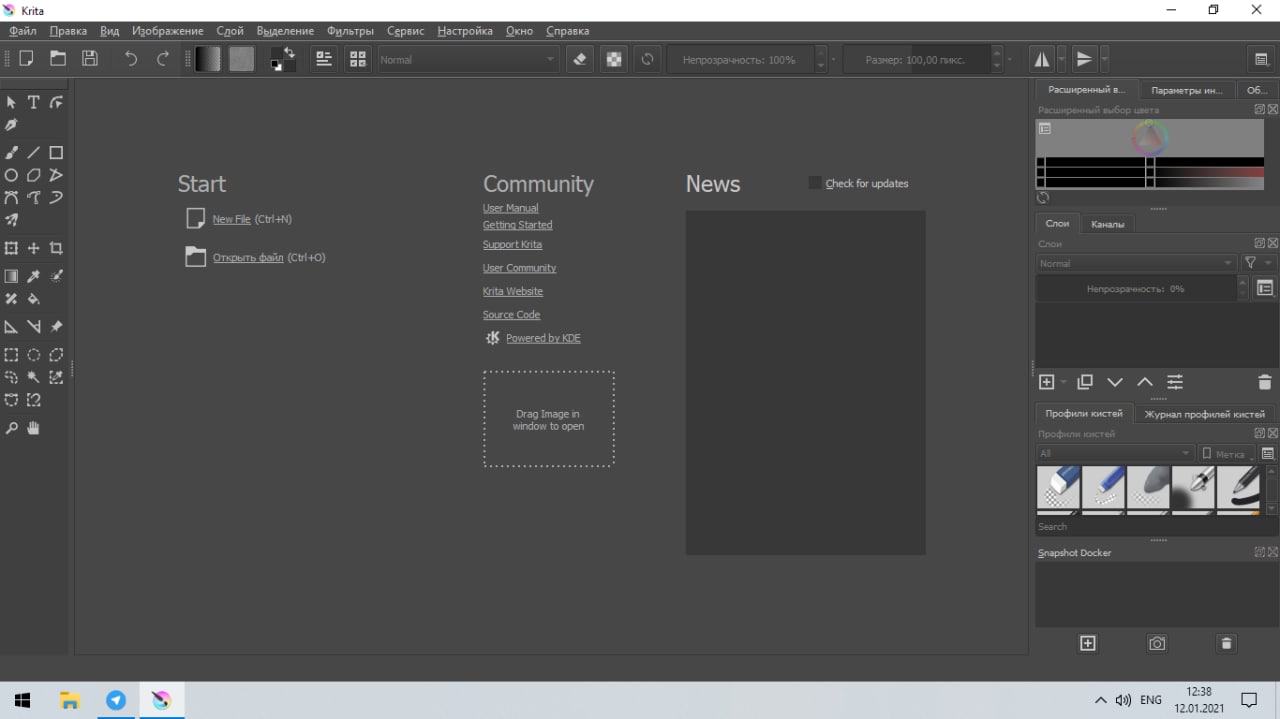
Task: Open the Фильтры menu
Action: point(350,31)
